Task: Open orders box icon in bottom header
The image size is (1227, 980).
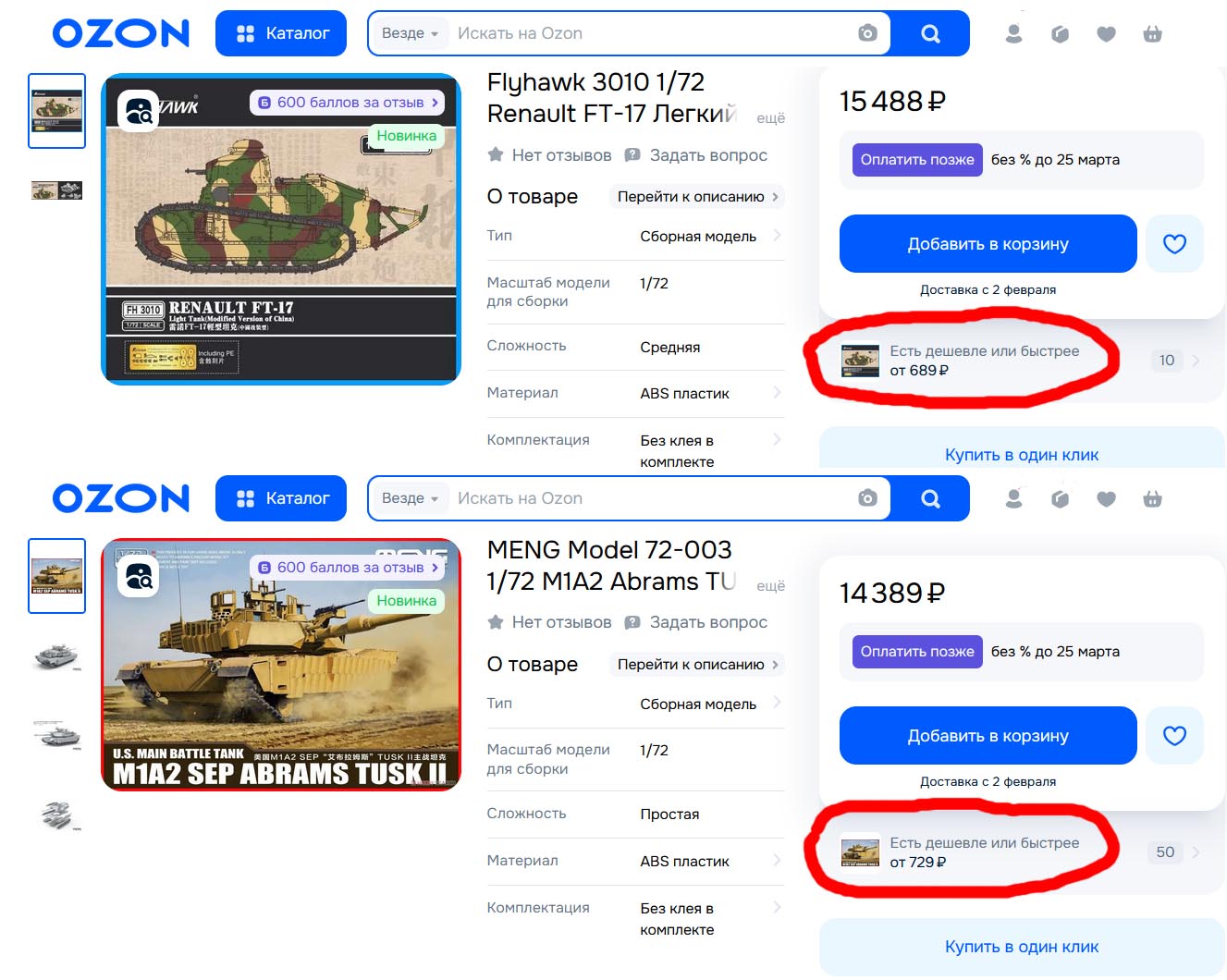Action: click(1061, 499)
